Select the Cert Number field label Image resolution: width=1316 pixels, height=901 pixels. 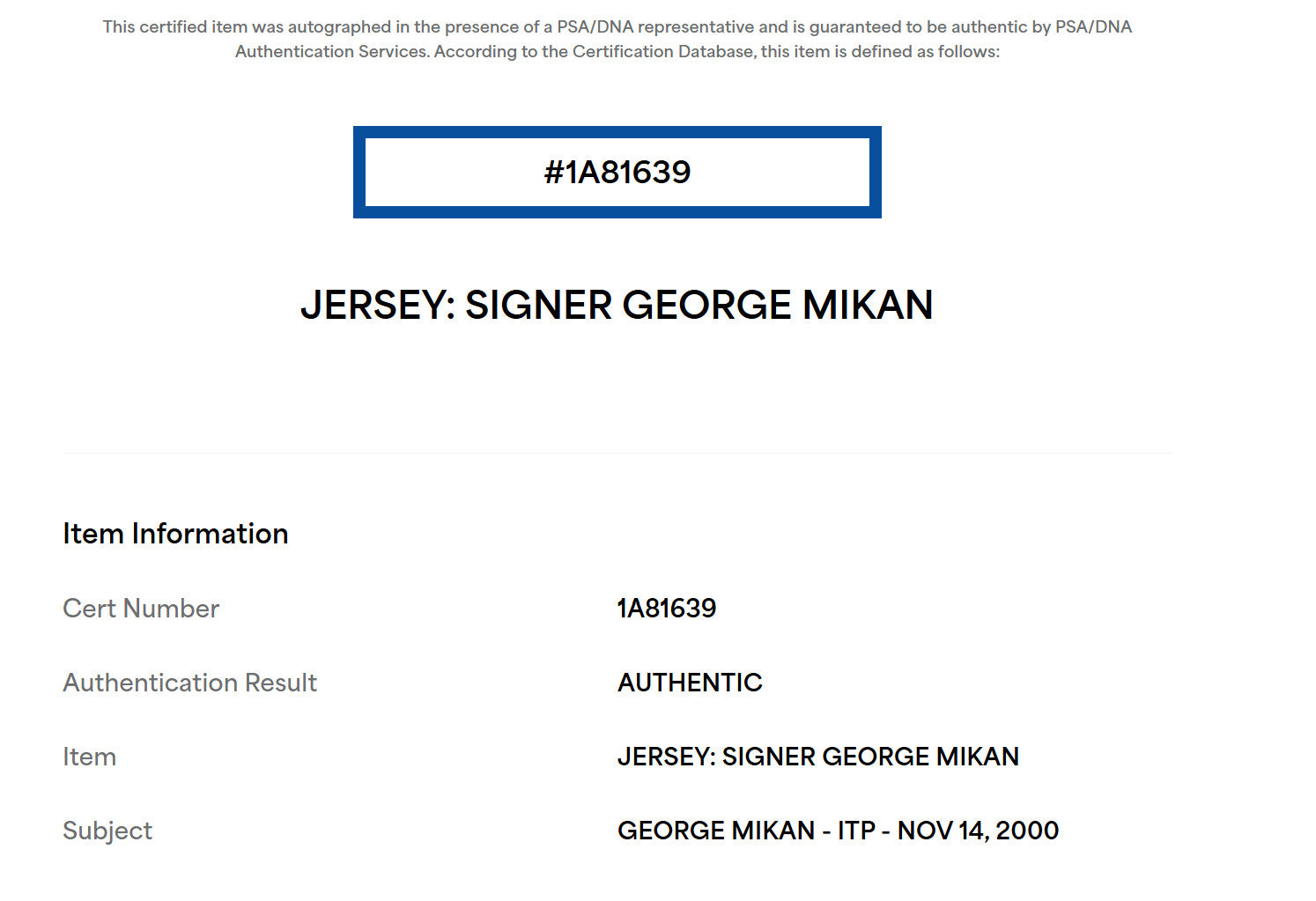coord(141,609)
